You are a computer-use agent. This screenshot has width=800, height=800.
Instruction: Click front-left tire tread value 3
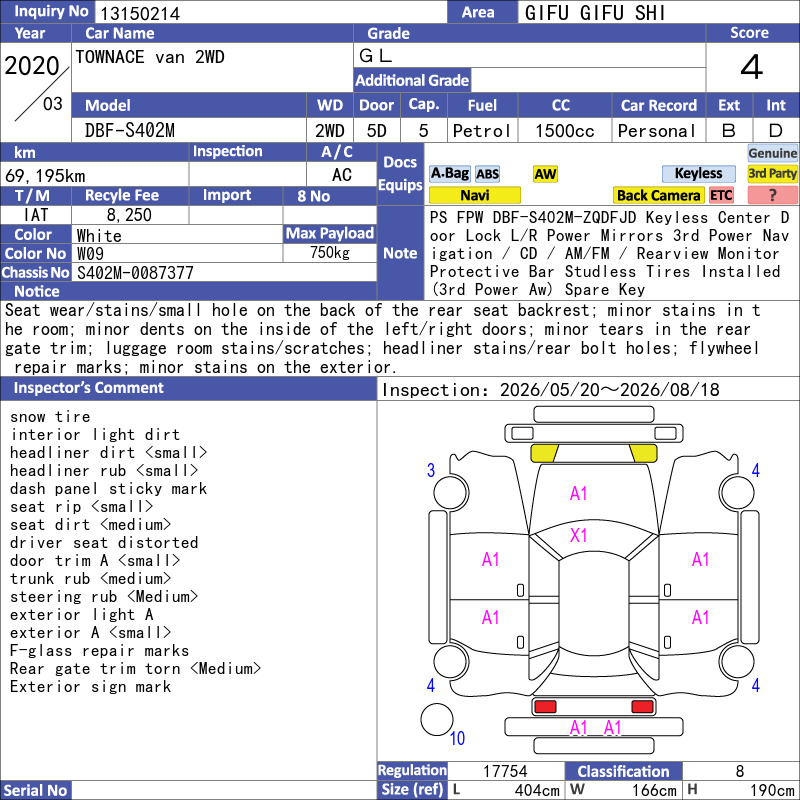click(x=431, y=470)
